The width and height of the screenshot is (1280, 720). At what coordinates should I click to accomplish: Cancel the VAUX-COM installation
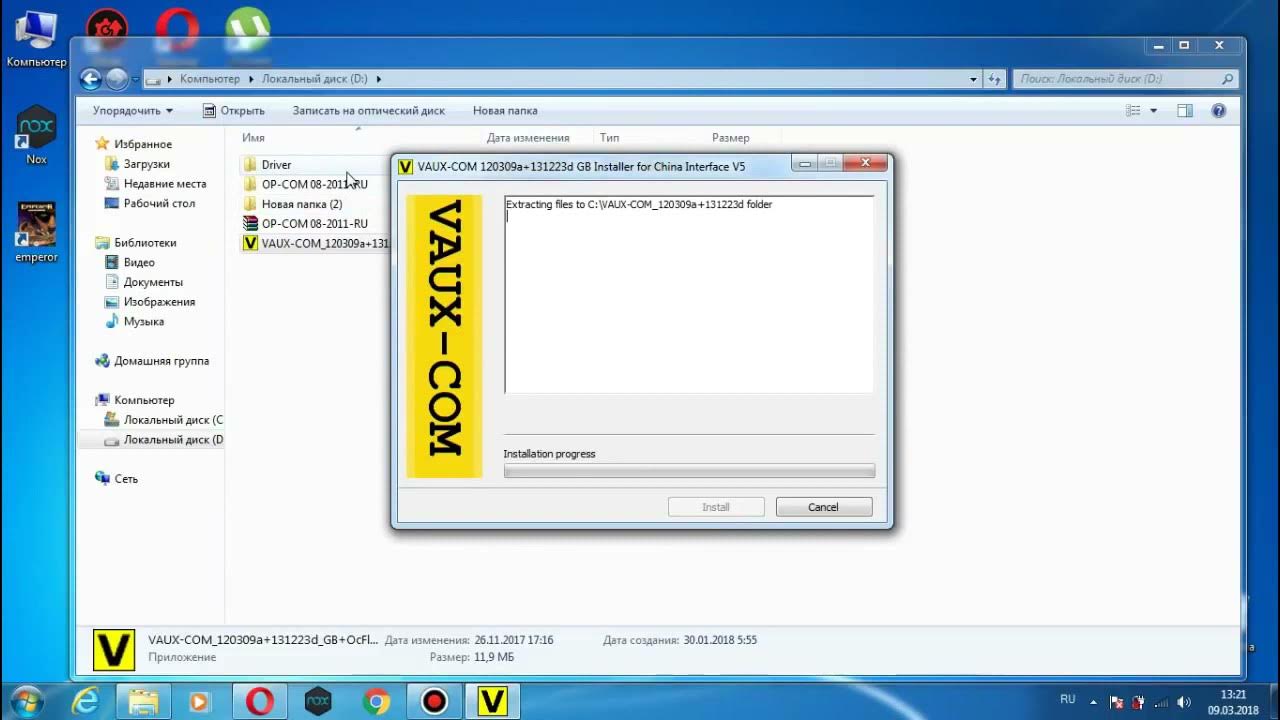824,507
